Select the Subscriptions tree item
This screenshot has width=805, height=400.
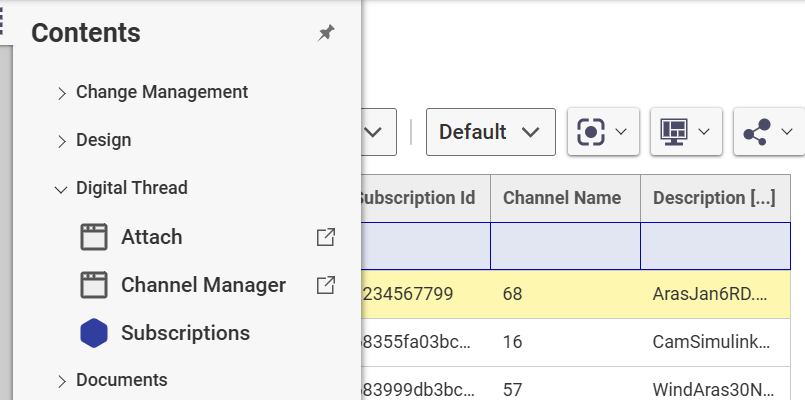pos(185,333)
